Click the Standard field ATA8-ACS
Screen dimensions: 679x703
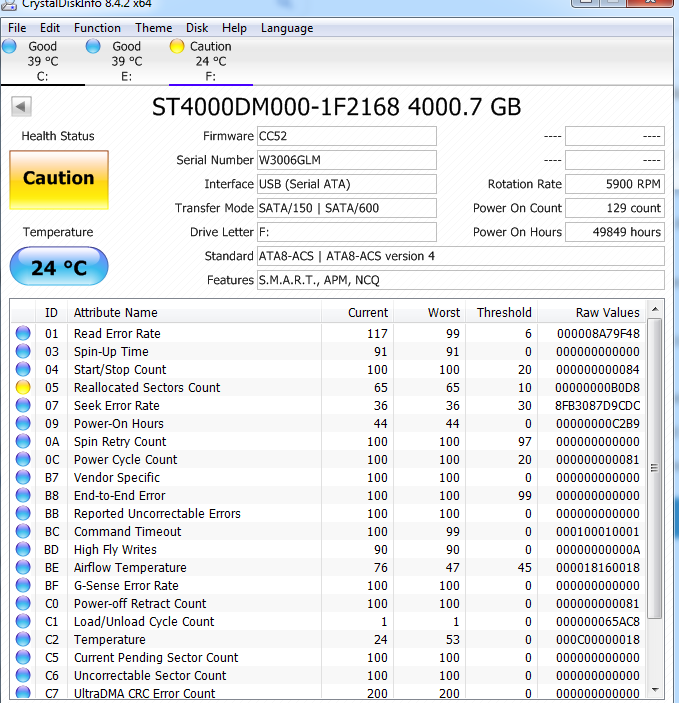tap(460, 256)
